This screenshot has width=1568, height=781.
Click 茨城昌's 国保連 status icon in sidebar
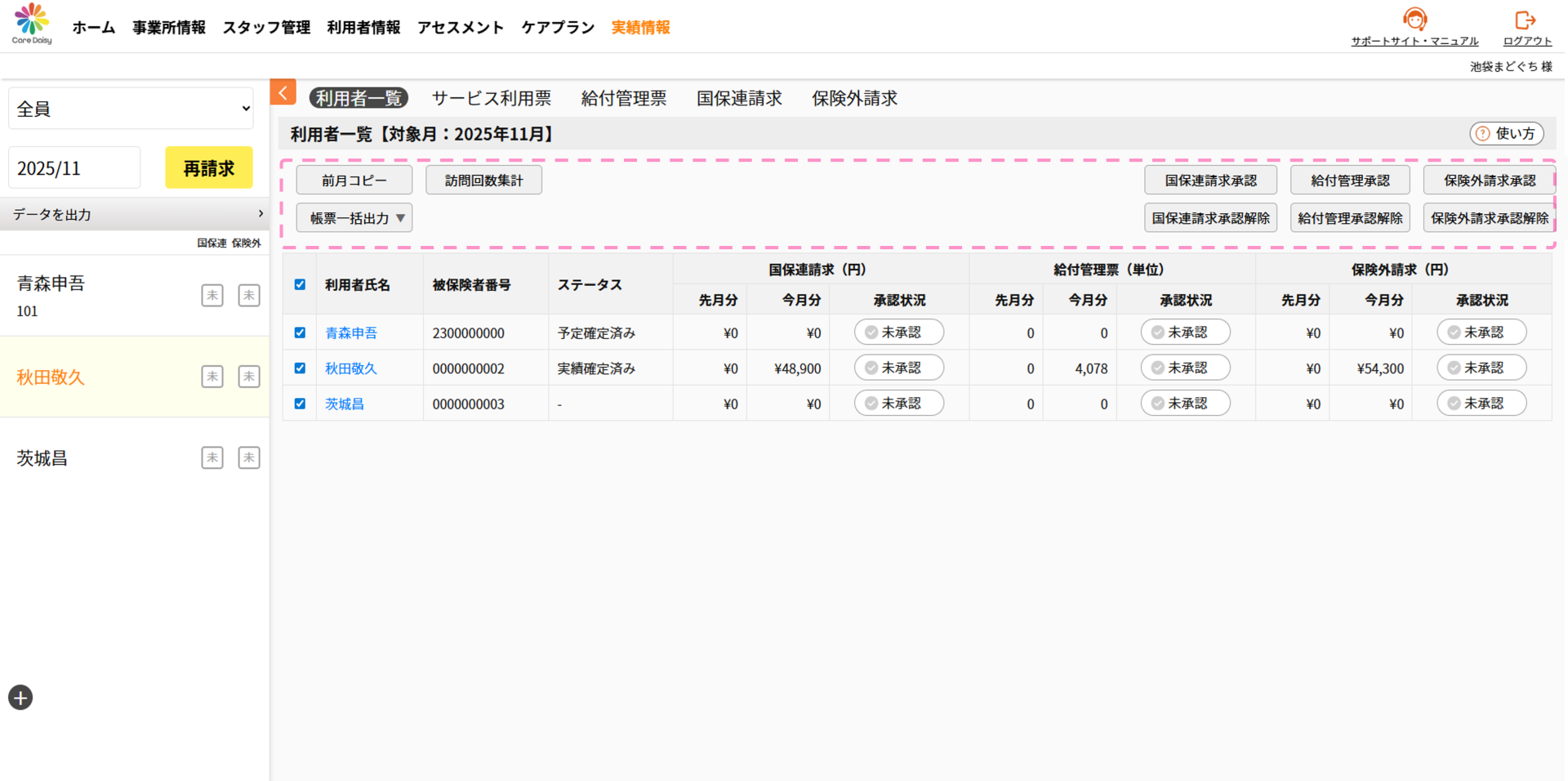click(x=212, y=457)
